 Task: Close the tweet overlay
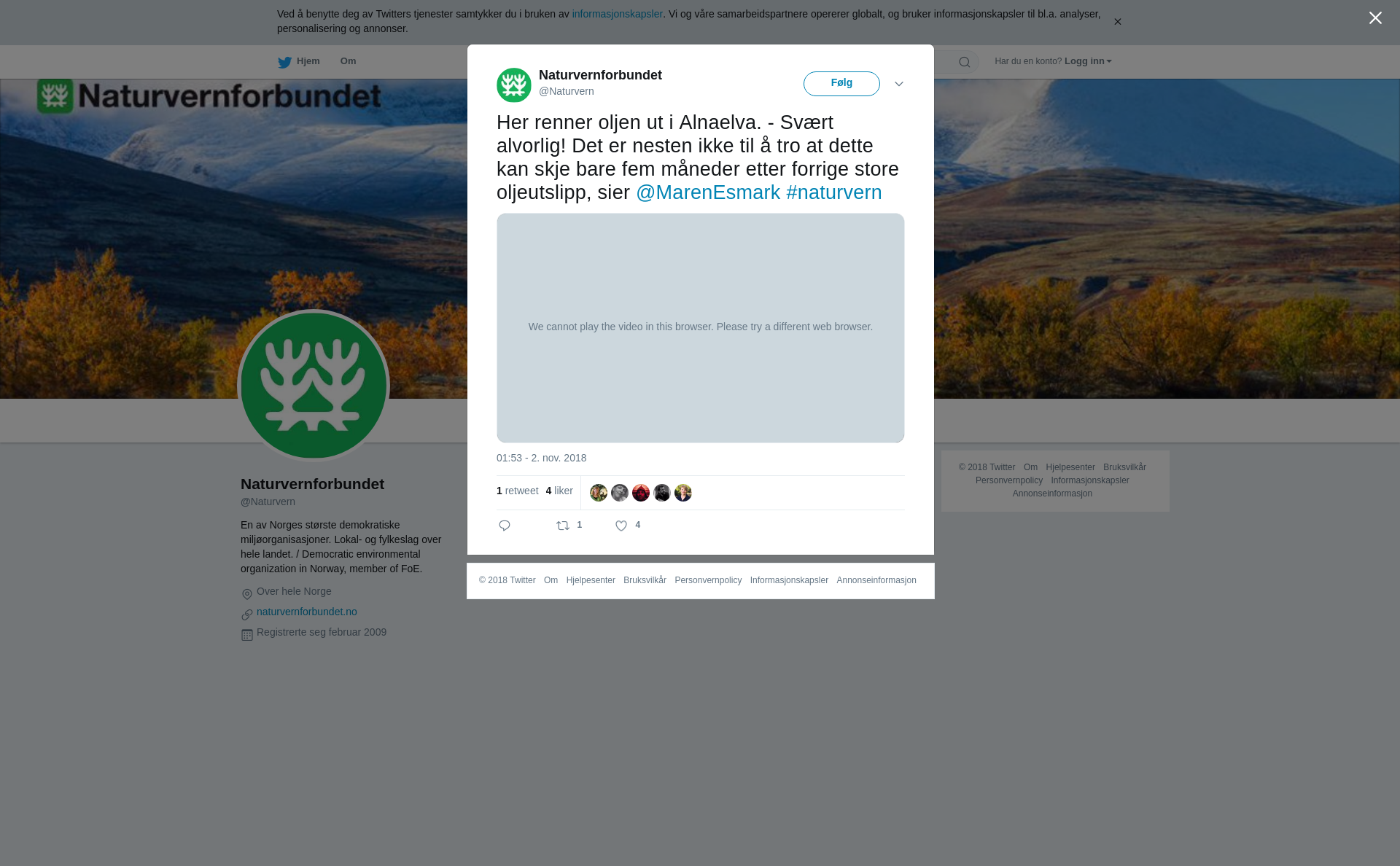click(x=1375, y=18)
